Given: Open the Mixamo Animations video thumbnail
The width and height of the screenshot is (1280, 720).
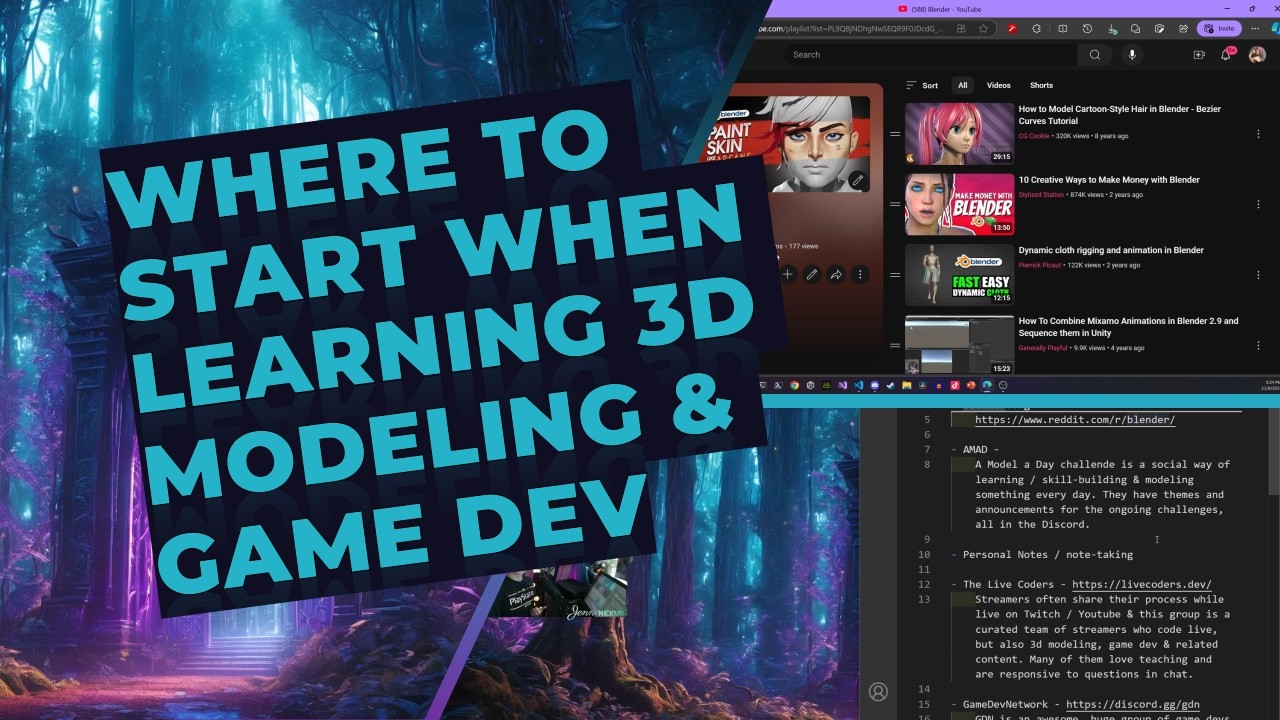Looking at the screenshot, I should click(959, 345).
